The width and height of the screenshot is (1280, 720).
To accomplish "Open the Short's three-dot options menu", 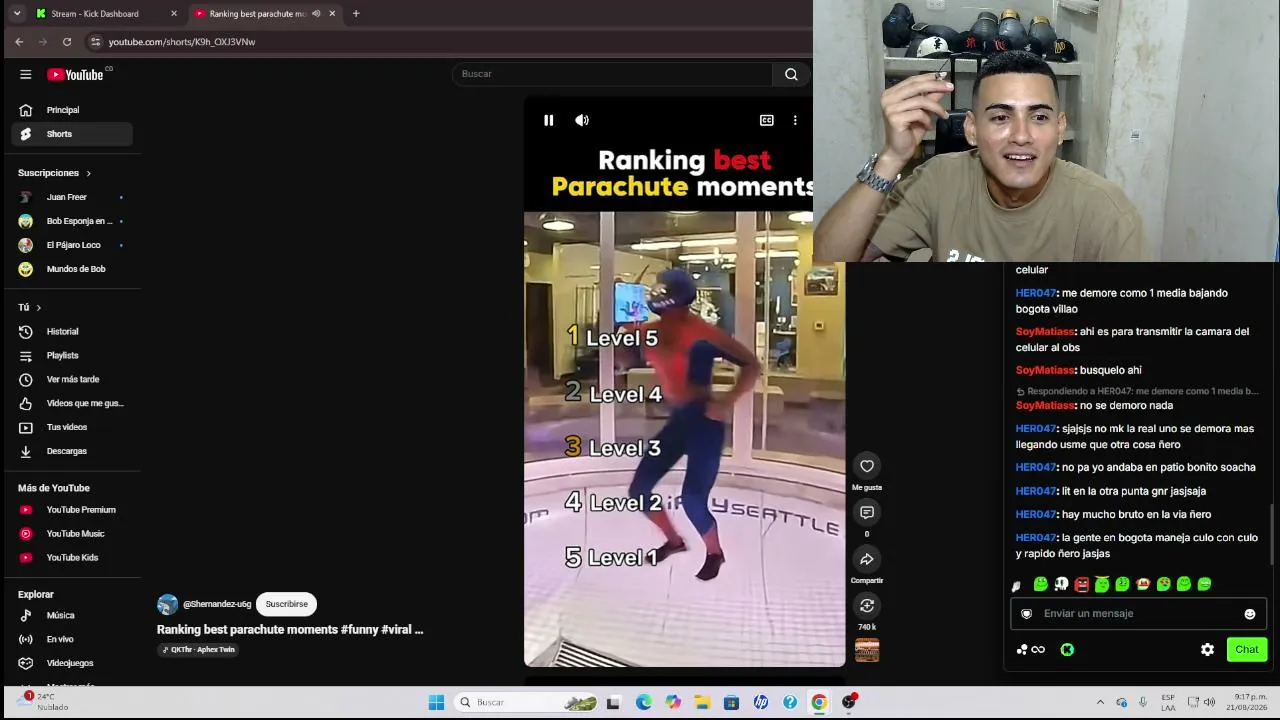I will (x=795, y=120).
